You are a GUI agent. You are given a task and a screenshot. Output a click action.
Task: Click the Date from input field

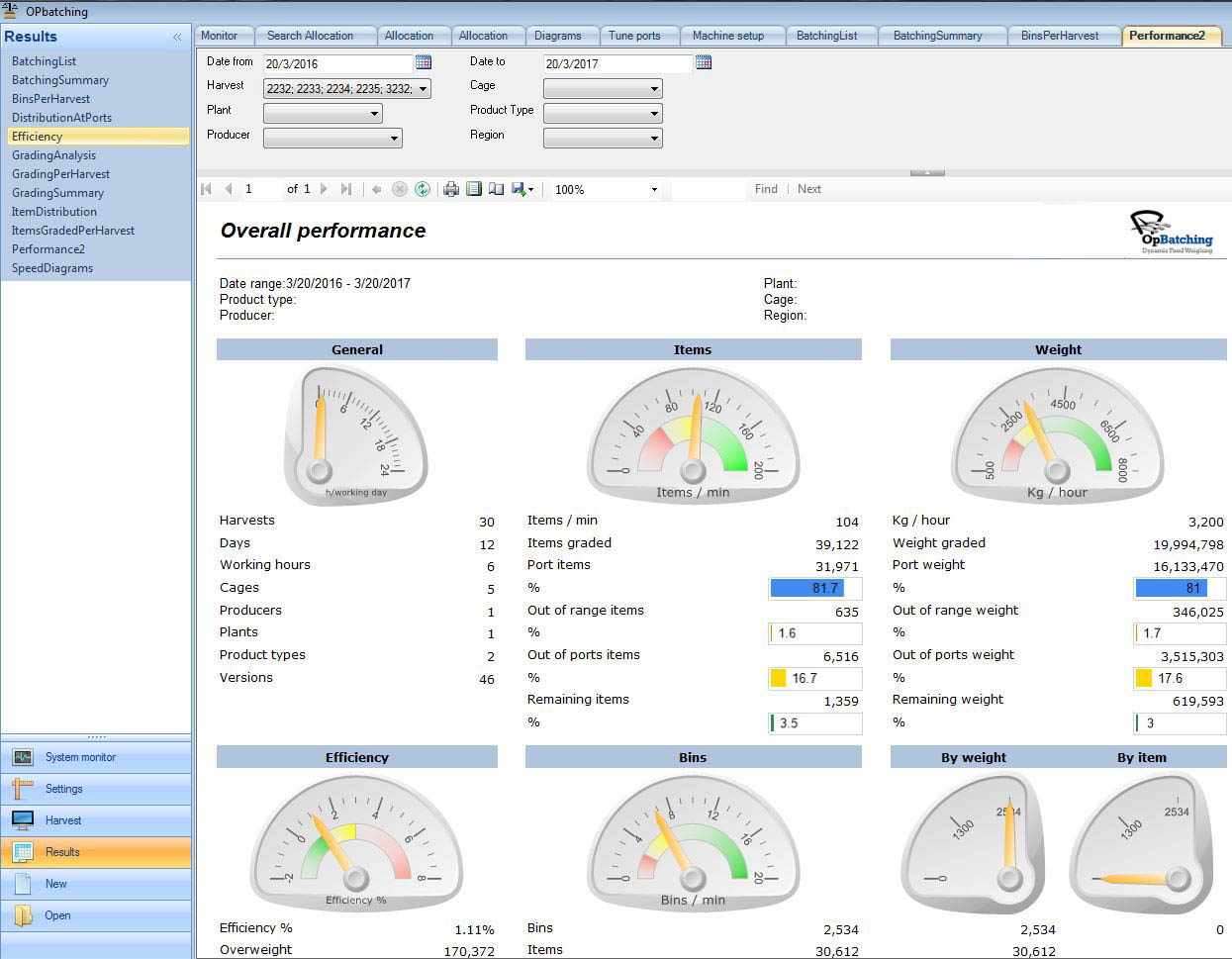(337, 63)
